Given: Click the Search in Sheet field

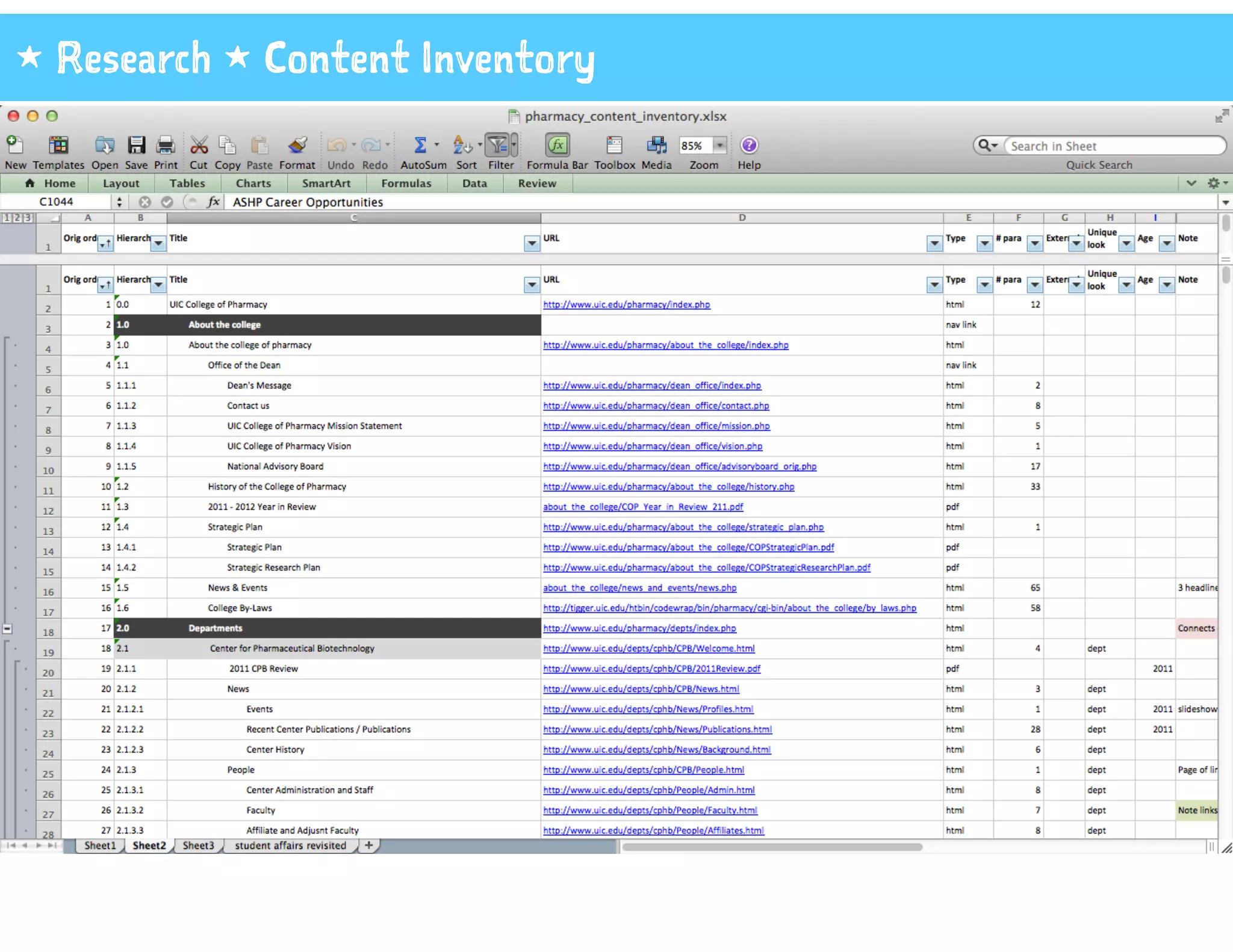Looking at the screenshot, I should click(x=1114, y=146).
